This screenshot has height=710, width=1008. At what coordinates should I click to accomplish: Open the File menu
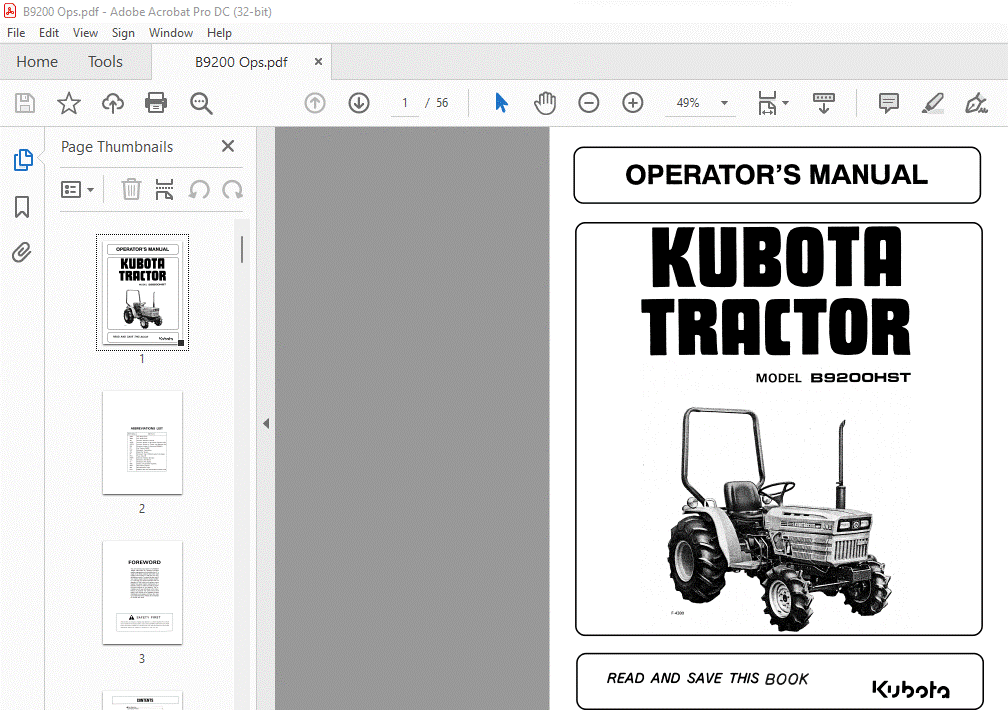coord(16,33)
